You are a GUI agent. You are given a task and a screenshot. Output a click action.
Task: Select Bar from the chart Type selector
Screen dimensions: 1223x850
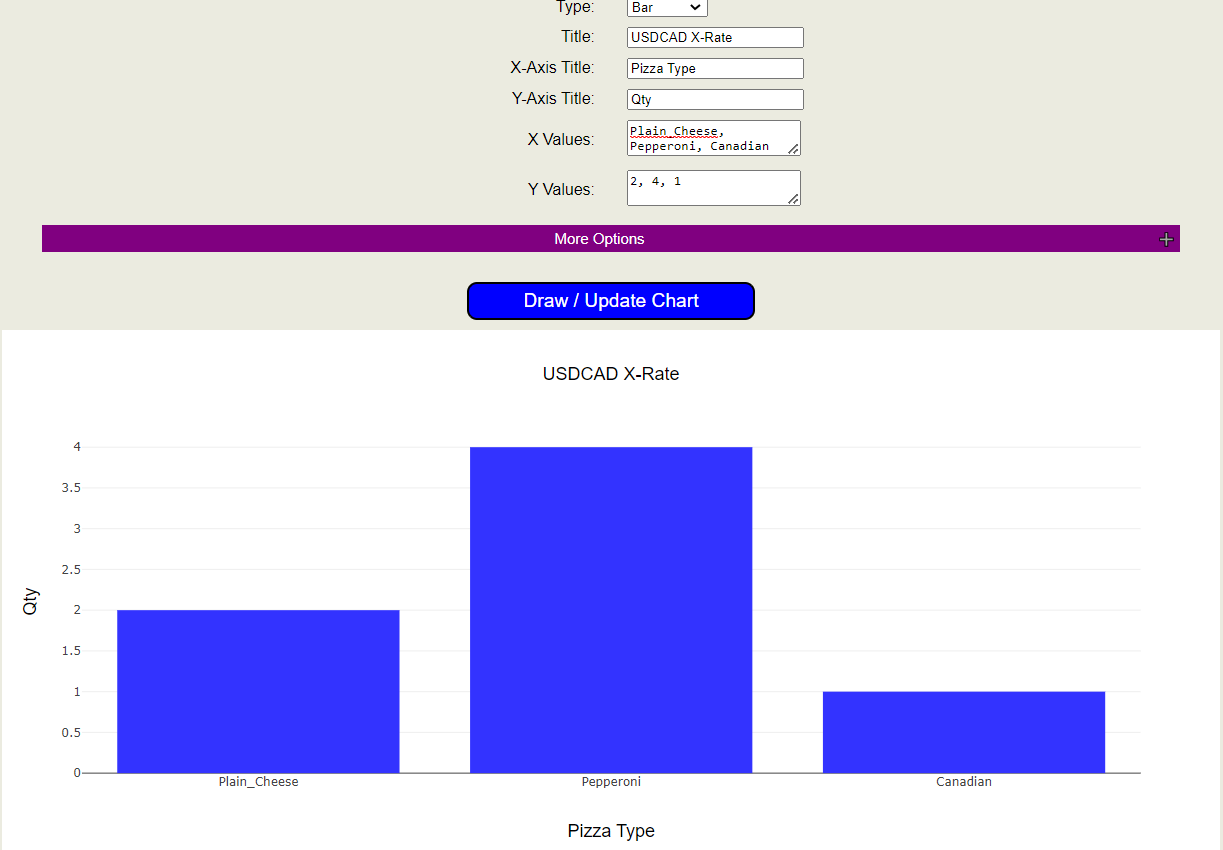click(x=666, y=8)
